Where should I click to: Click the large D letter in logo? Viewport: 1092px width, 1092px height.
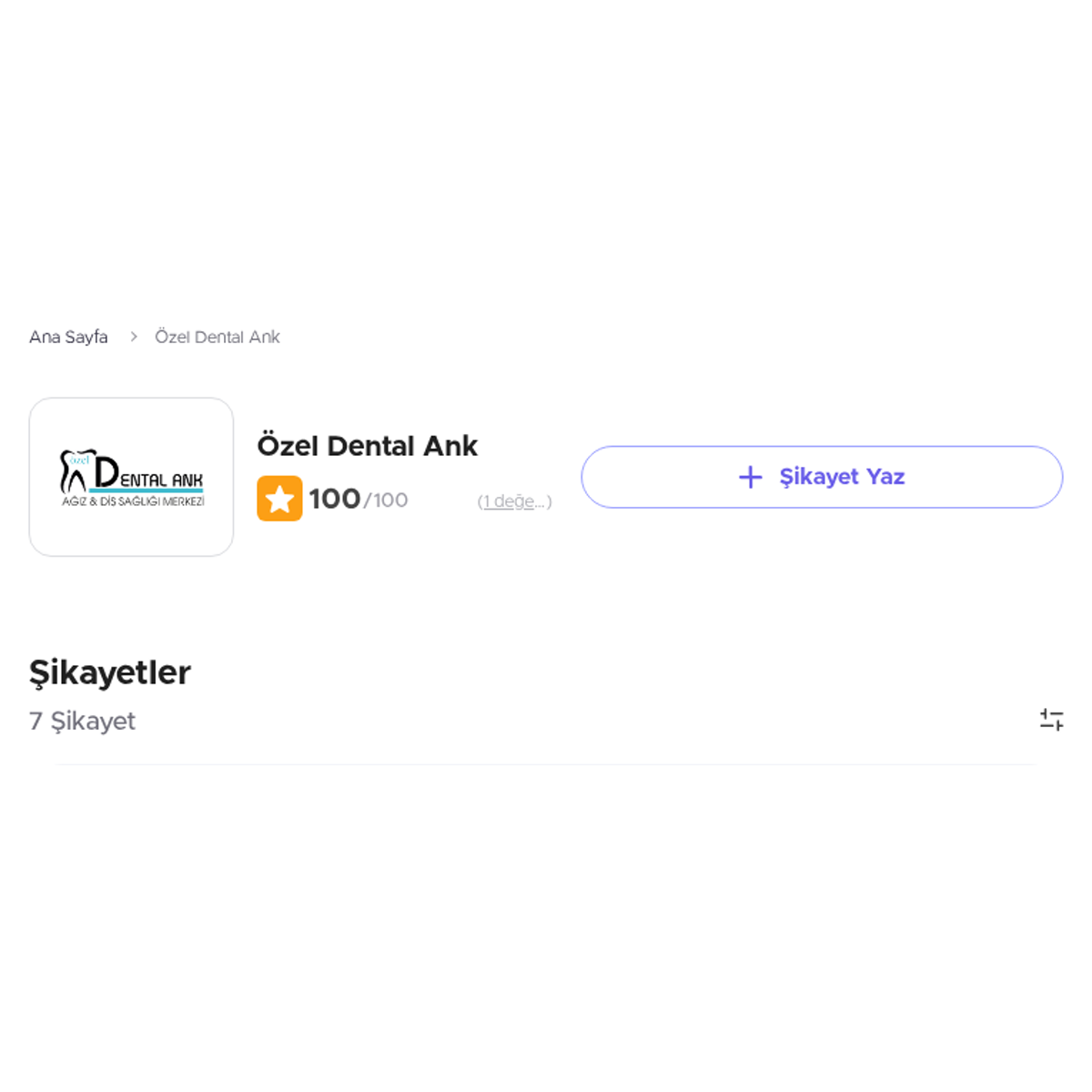[106, 472]
